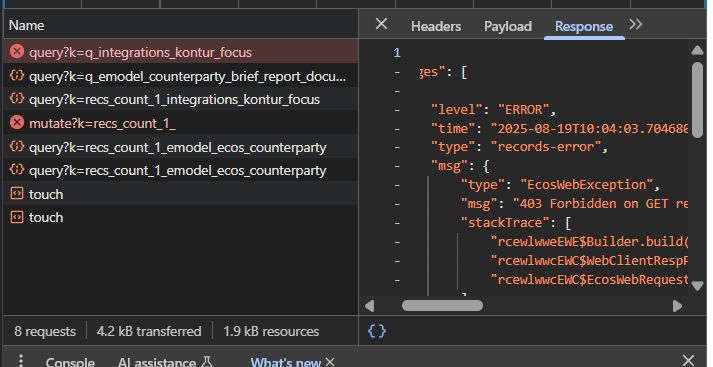Switch to the Payload tab
The width and height of the screenshot is (713, 367).
click(x=508, y=26)
